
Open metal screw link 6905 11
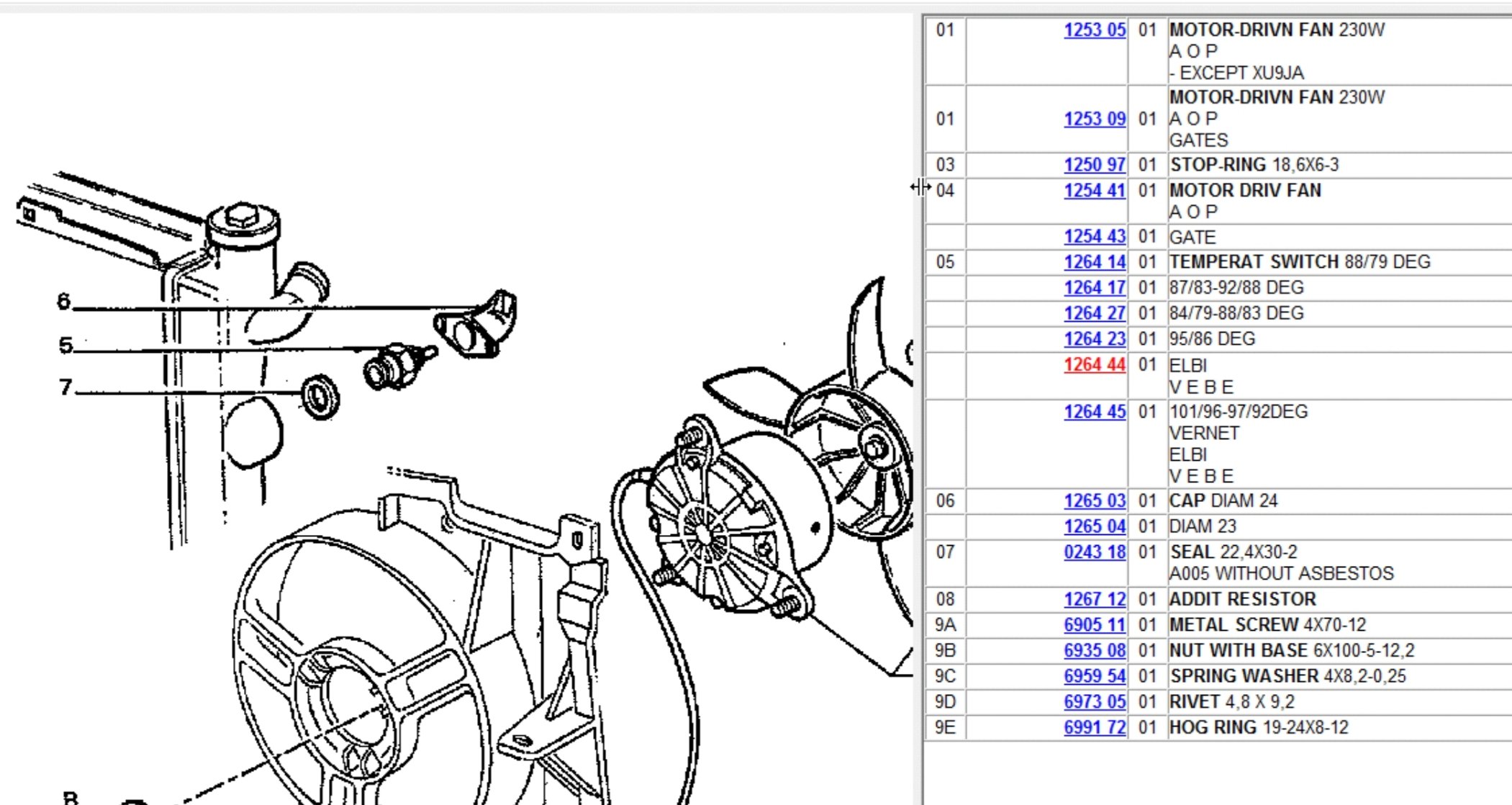[x=1095, y=625]
